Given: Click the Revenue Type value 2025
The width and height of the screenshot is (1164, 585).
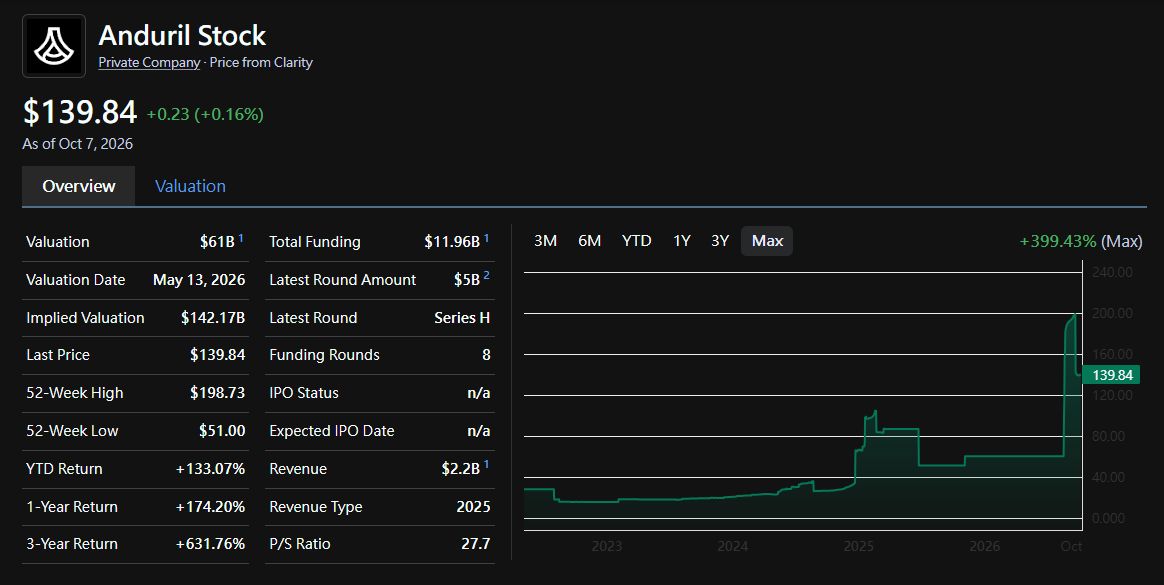Looking at the screenshot, I should tap(474, 507).
